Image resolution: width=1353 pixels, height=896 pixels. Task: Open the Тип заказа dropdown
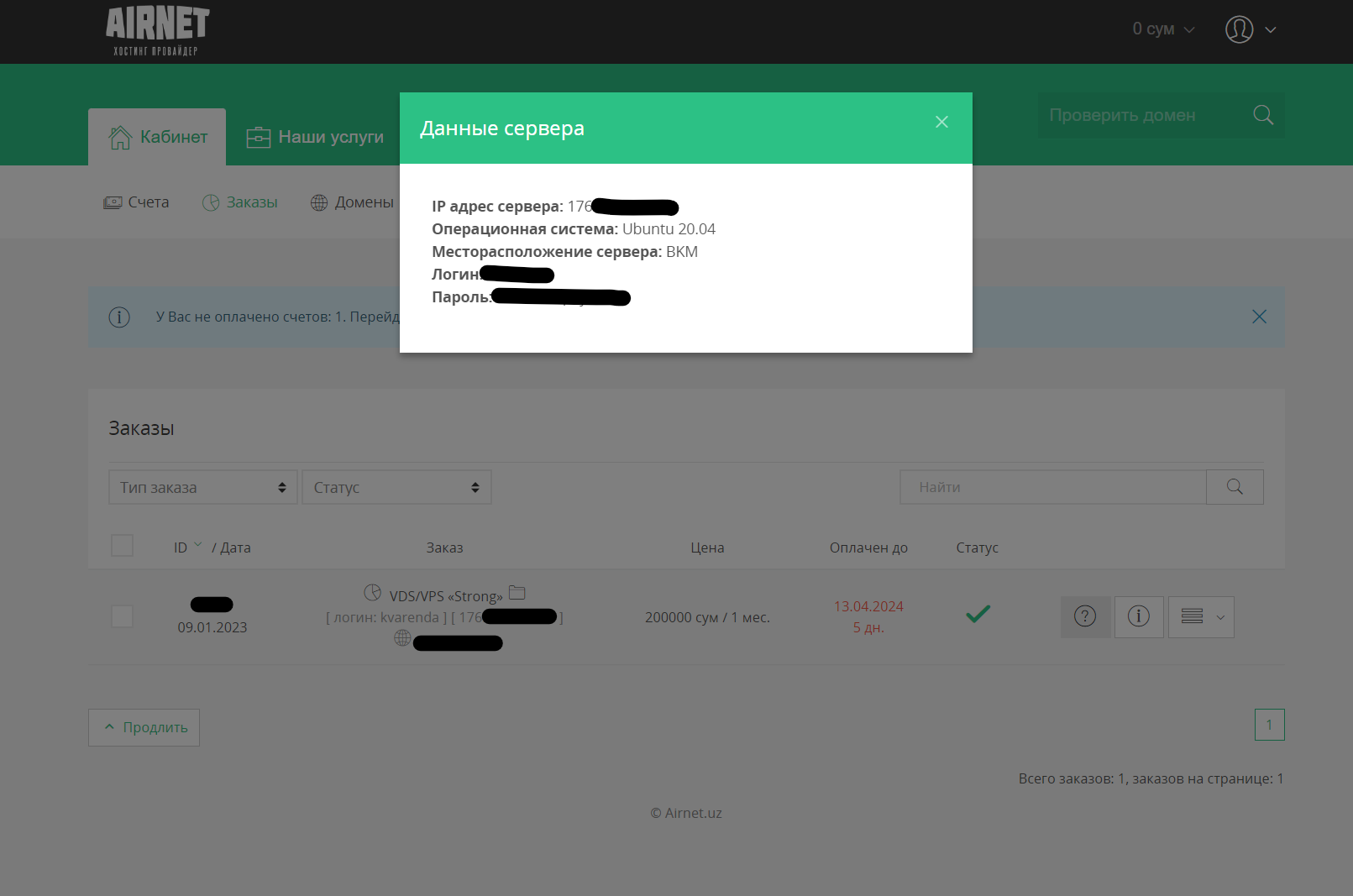[202, 486]
